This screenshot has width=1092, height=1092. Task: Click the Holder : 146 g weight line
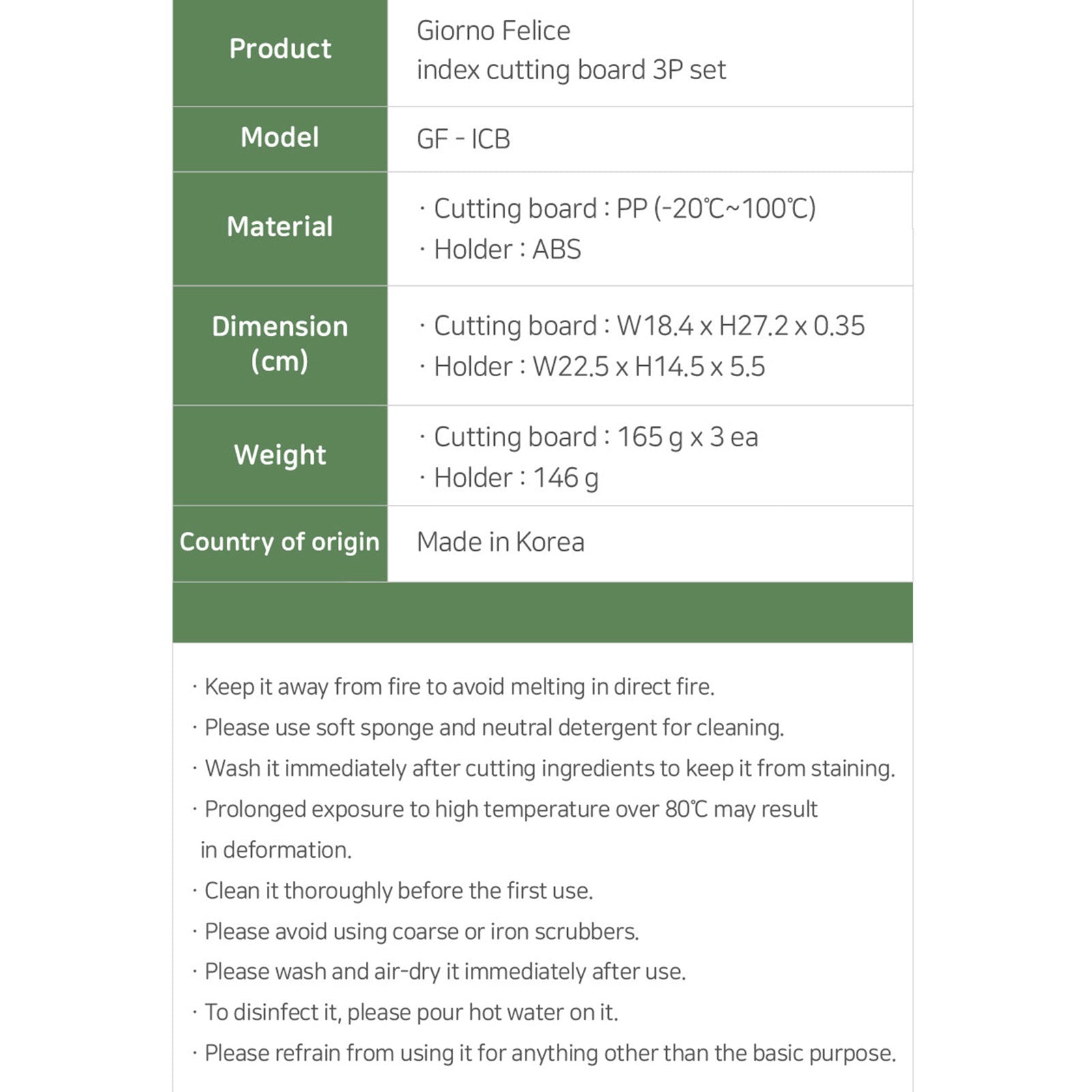(516, 478)
